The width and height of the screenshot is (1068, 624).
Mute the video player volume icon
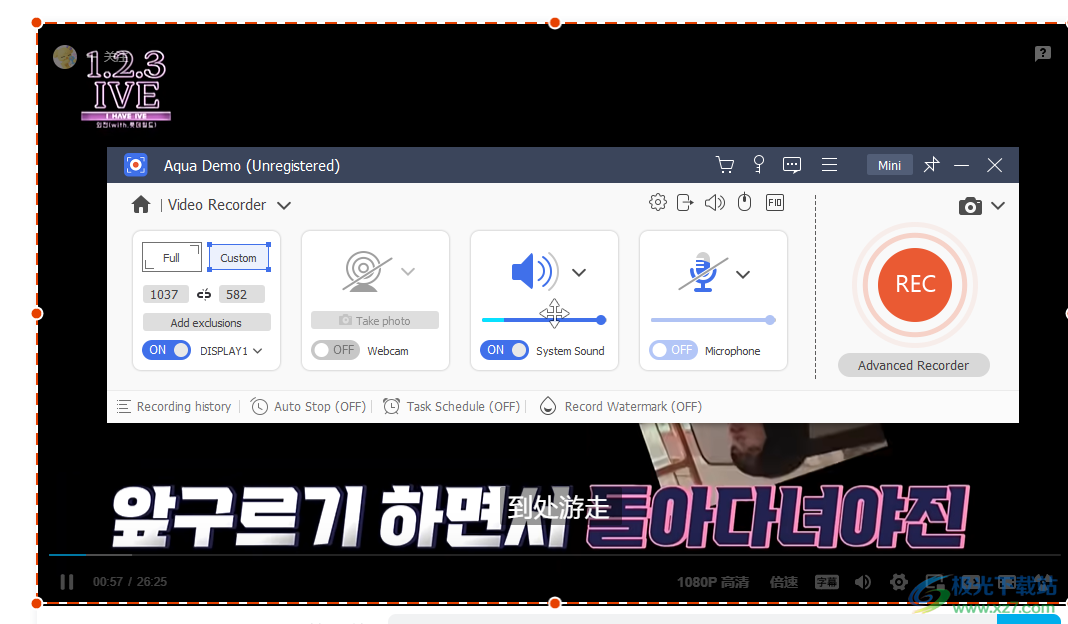pos(862,582)
